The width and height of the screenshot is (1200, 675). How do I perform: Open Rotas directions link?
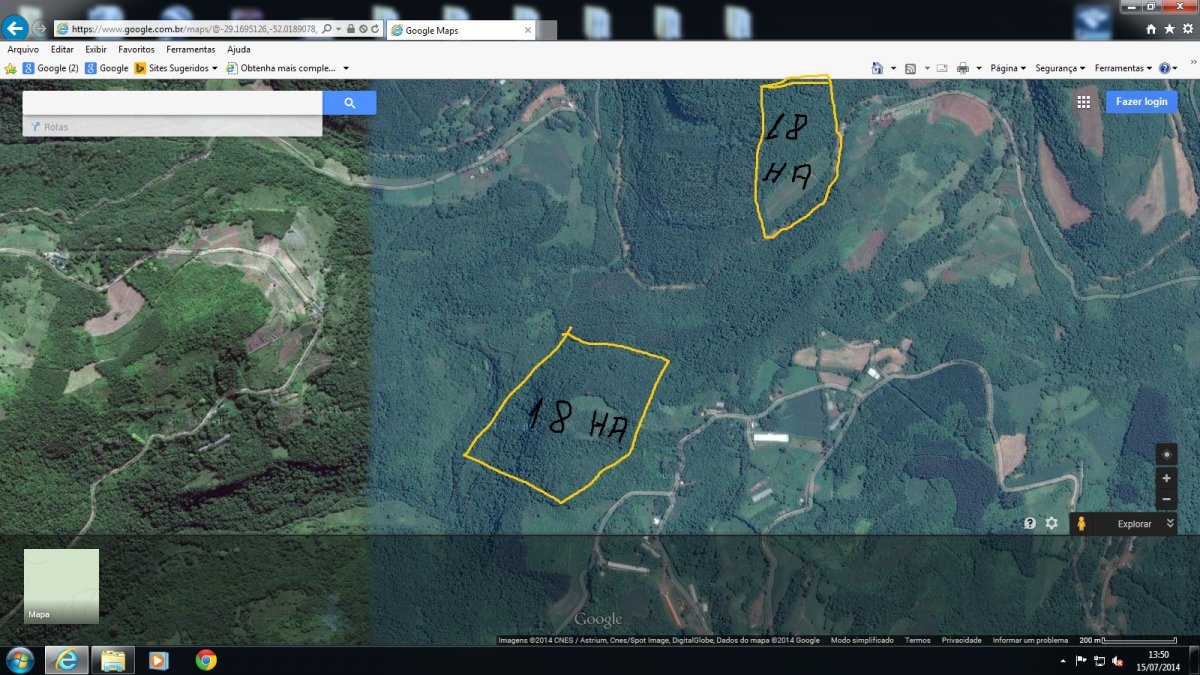click(56, 127)
